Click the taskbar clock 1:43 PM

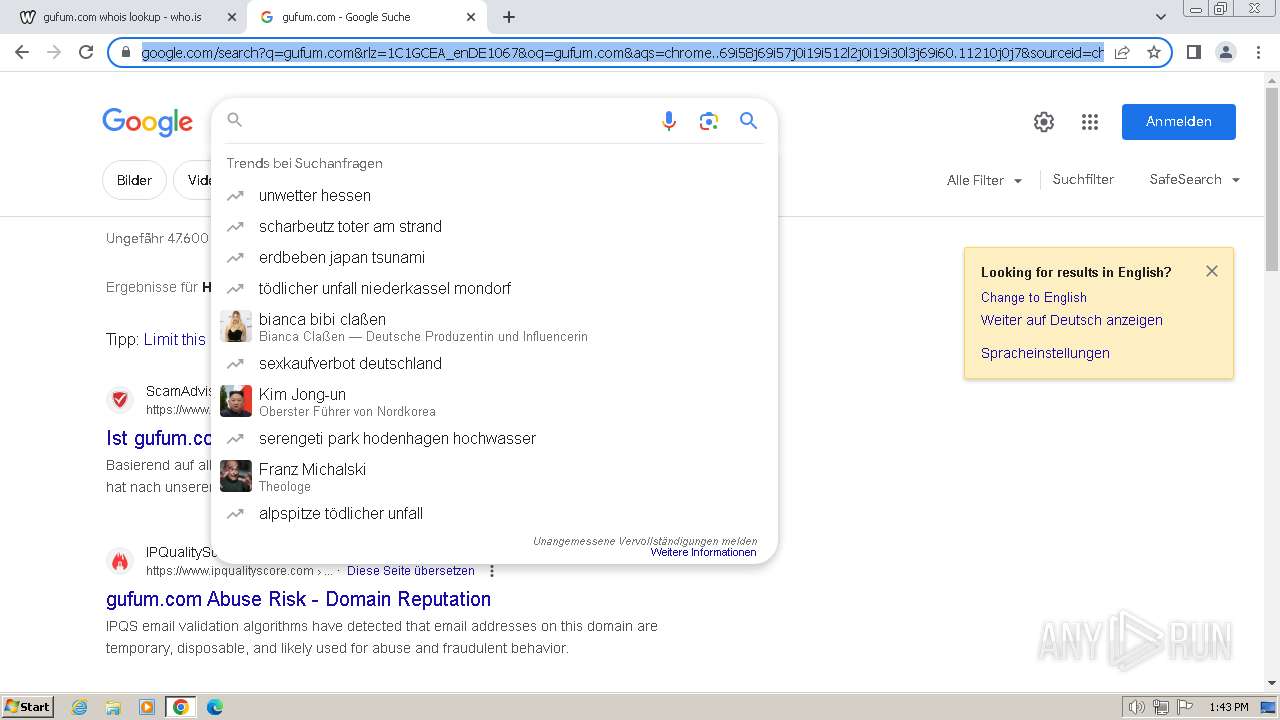[x=1228, y=707]
